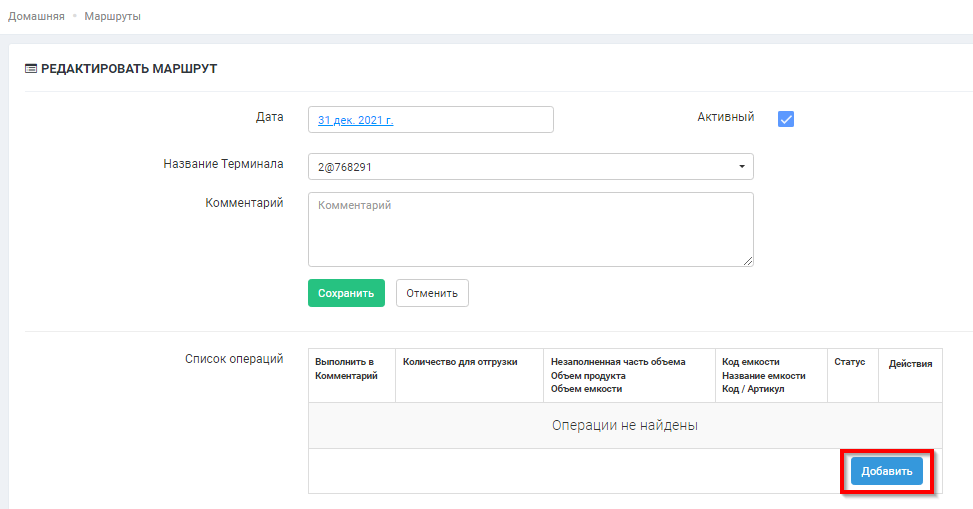This screenshot has width=973, height=509.
Task: Click the comment box resize handle
Action: click(748, 261)
